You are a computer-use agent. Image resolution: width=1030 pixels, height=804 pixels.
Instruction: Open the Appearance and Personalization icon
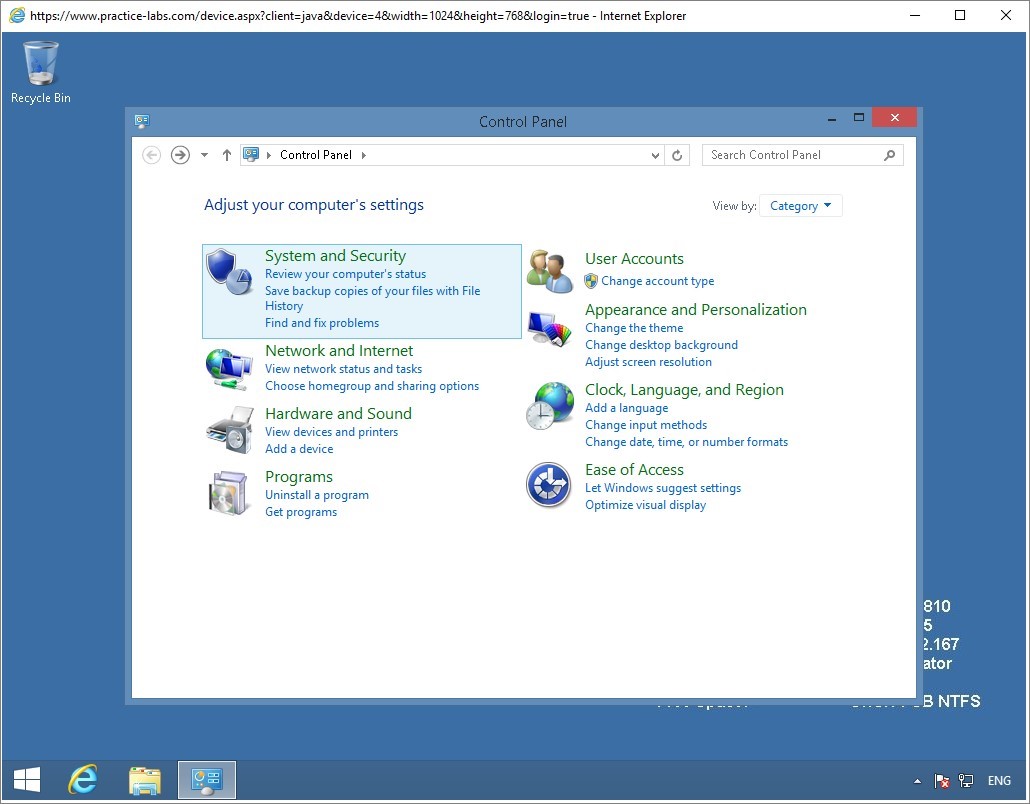[550, 330]
